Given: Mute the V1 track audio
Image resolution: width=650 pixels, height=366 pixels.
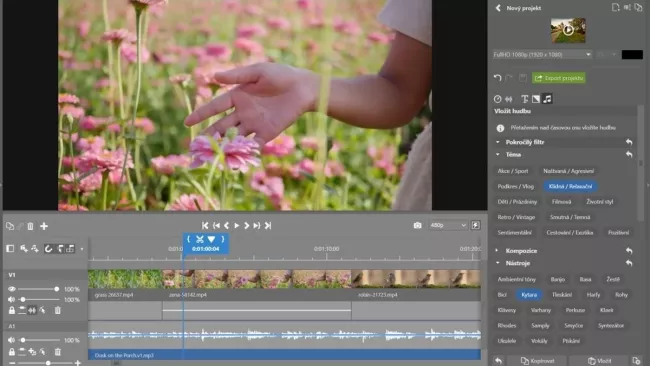Looking at the screenshot, I should (x=11, y=299).
